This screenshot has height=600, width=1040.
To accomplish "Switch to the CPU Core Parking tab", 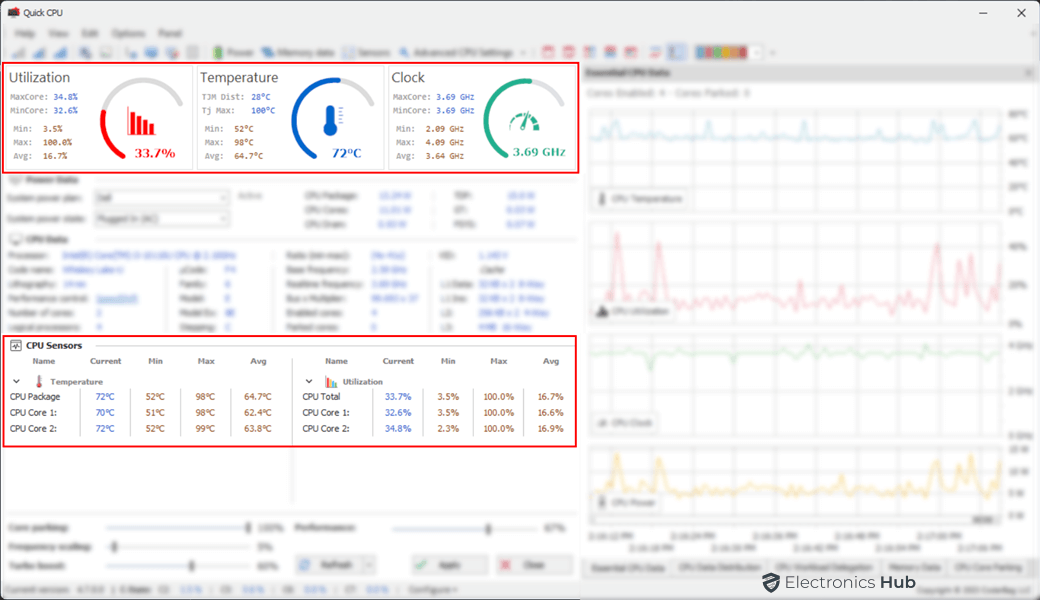I will pyautogui.click(x=988, y=568).
